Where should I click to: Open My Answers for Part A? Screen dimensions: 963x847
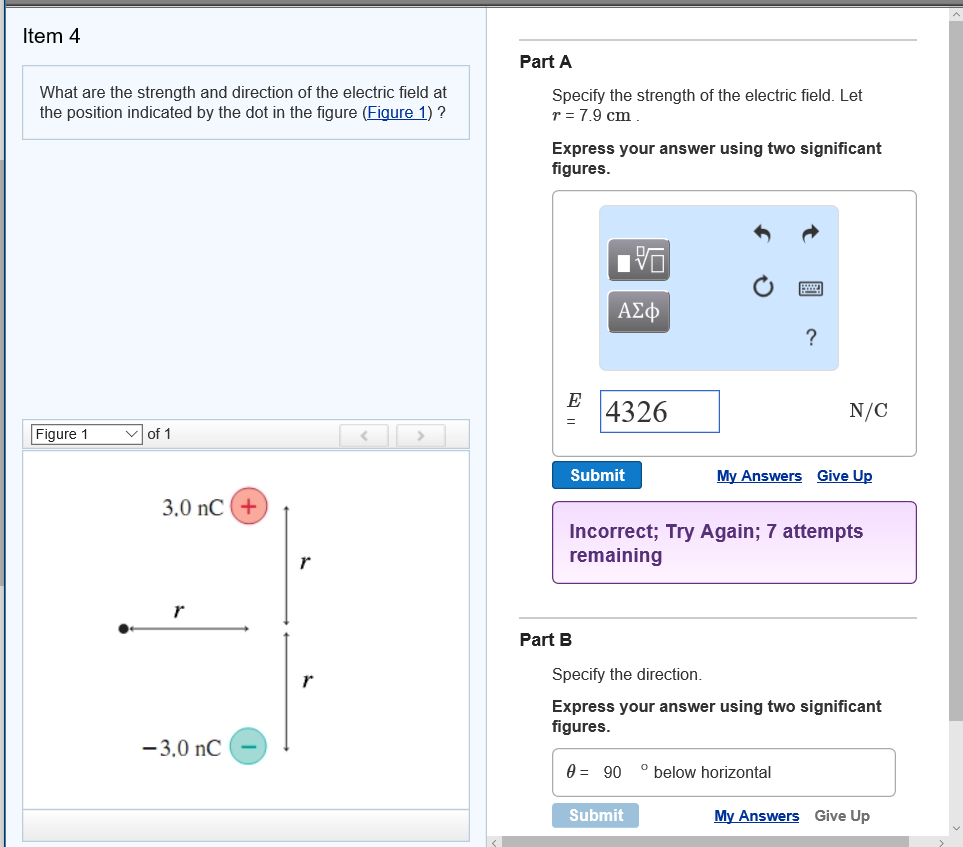(759, 476)
